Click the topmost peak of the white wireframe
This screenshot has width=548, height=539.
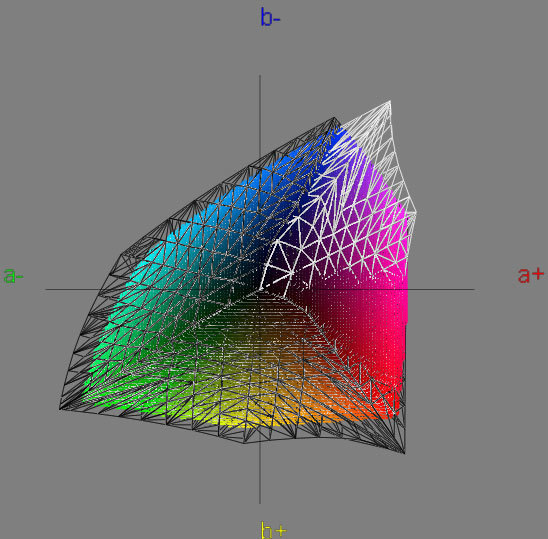[390, 101]
